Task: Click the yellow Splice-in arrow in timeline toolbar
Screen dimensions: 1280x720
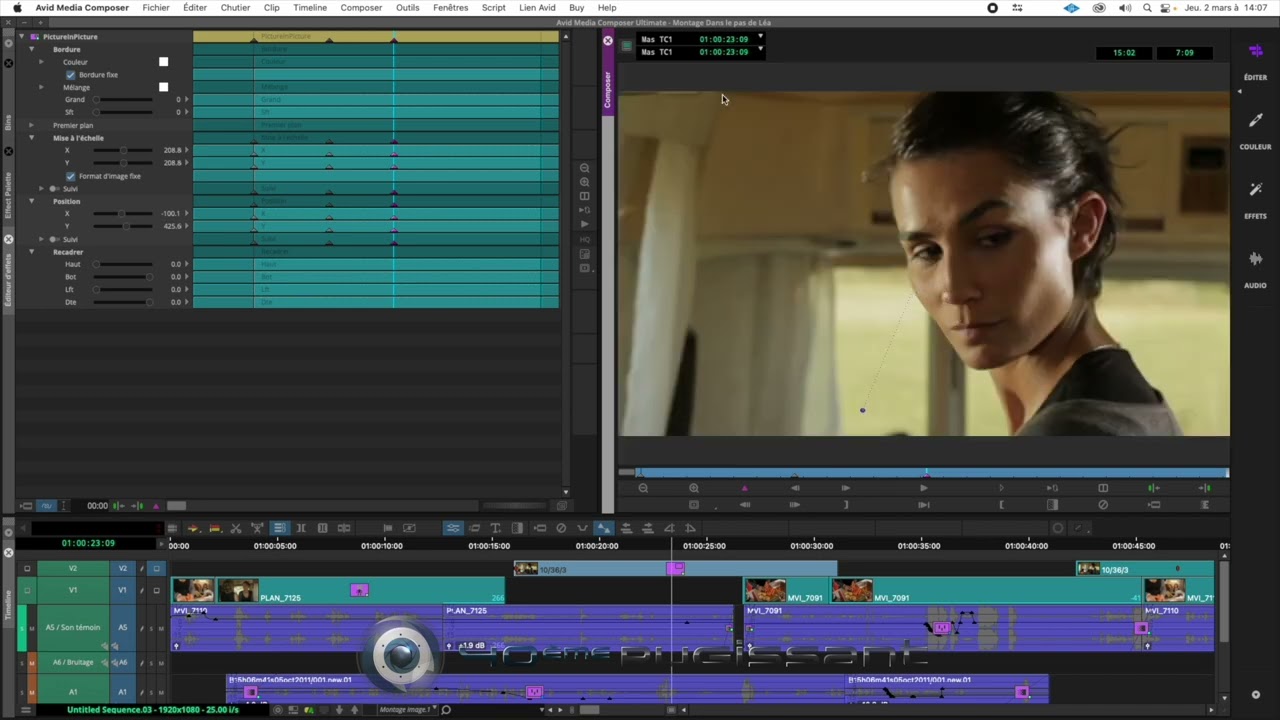Action: click(193, 528)
